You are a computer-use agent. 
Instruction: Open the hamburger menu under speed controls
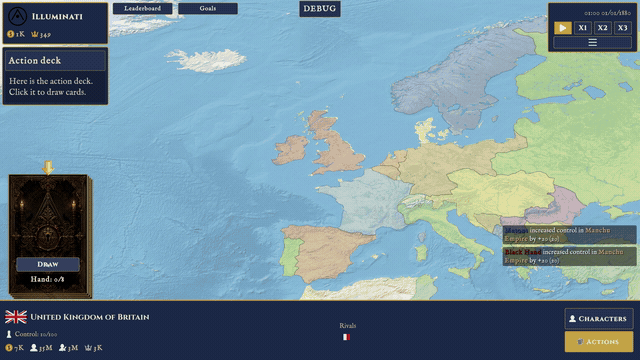point(592,42)
